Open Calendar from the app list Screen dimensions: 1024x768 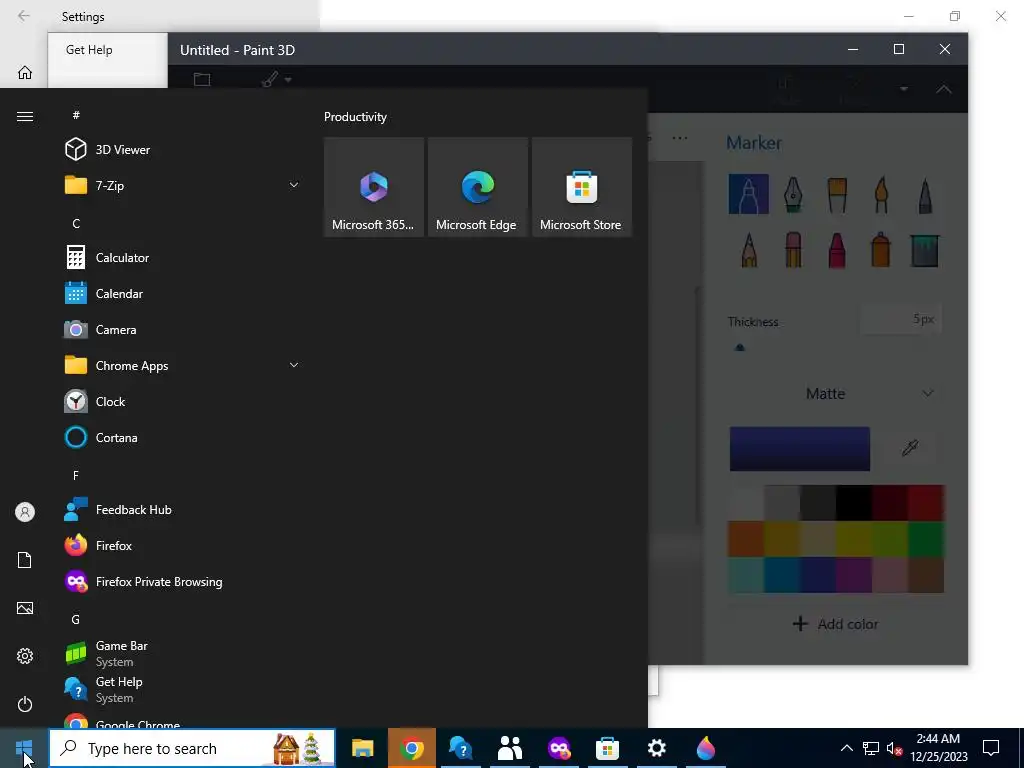[x=182, y=294]
